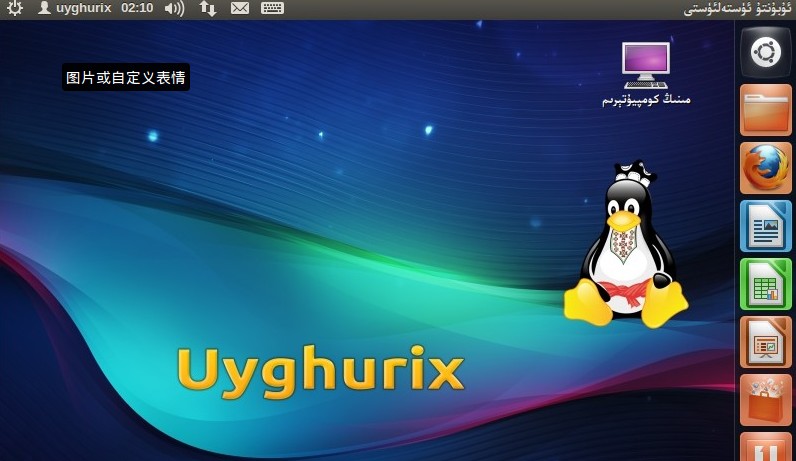Click the partially visible bottom launcher icon
This screenshot has width=796, height=461.
(766, 447)
